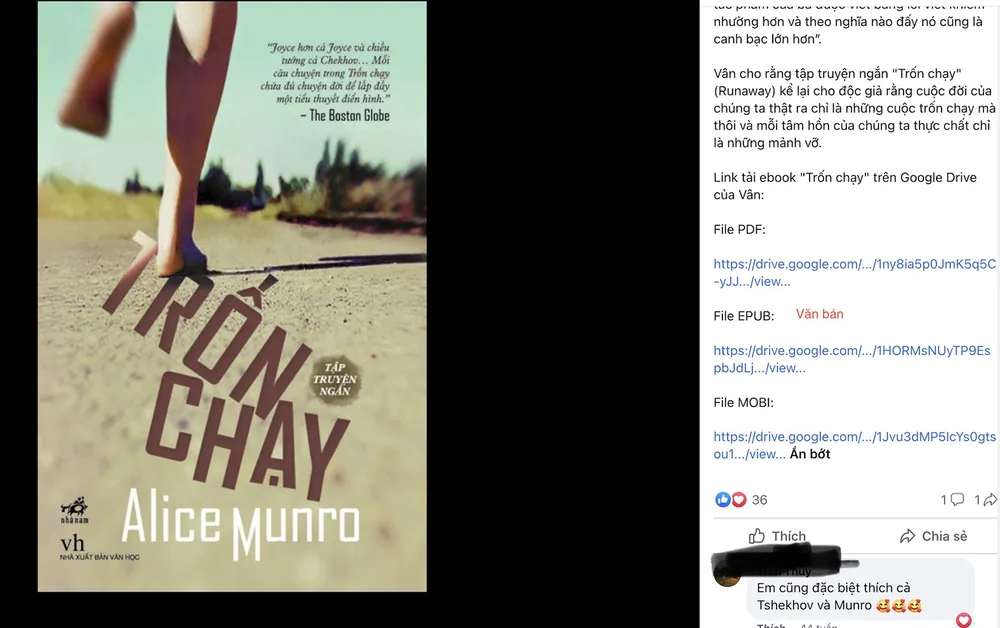The height and width of the screenshot is (628, 1000).
Task: Open the EPUB Google Drive link
Action: coord(851,359)
